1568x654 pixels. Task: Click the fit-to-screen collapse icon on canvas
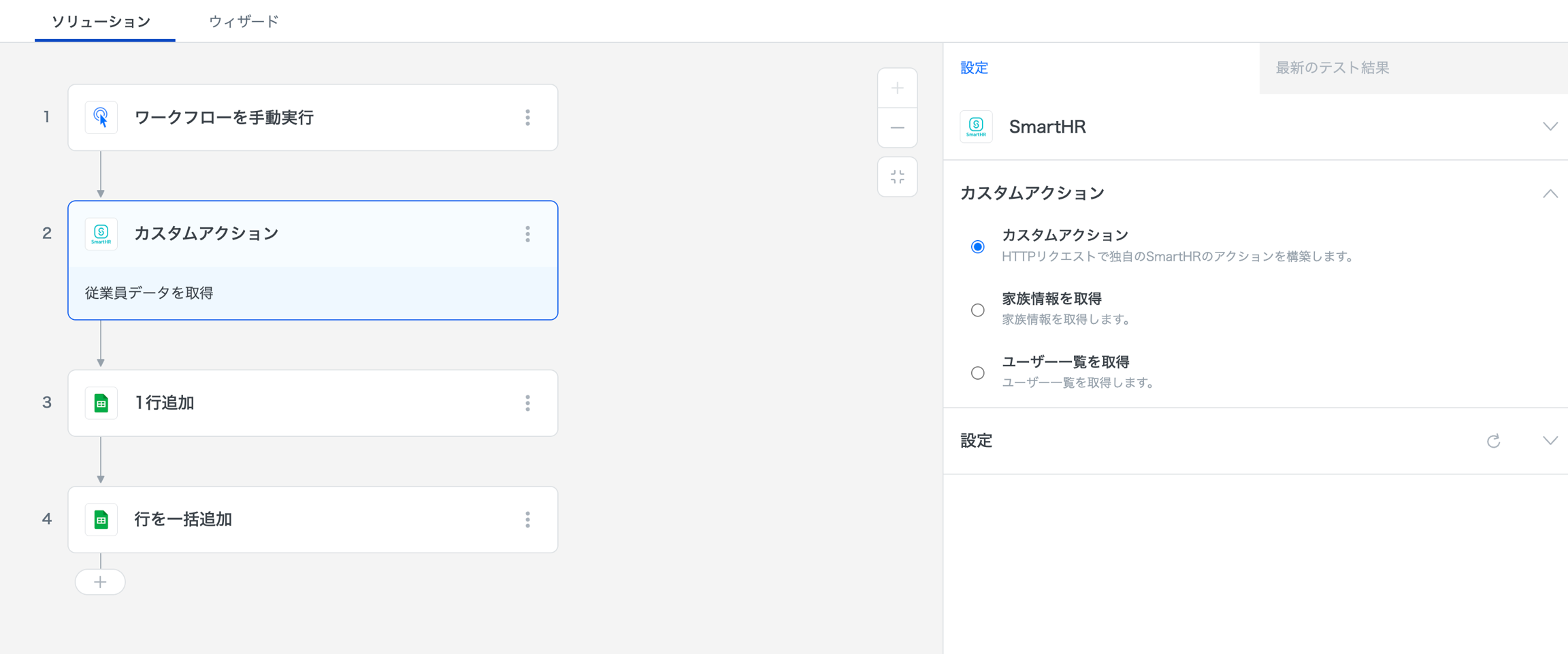pos(897,177)
